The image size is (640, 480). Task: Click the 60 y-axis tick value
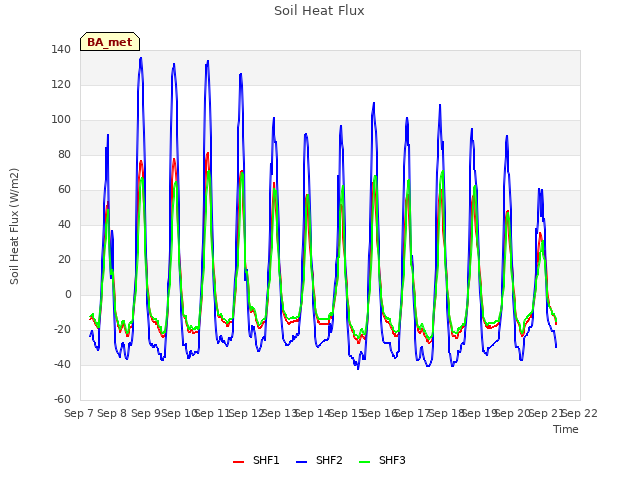tap(64, 190)
